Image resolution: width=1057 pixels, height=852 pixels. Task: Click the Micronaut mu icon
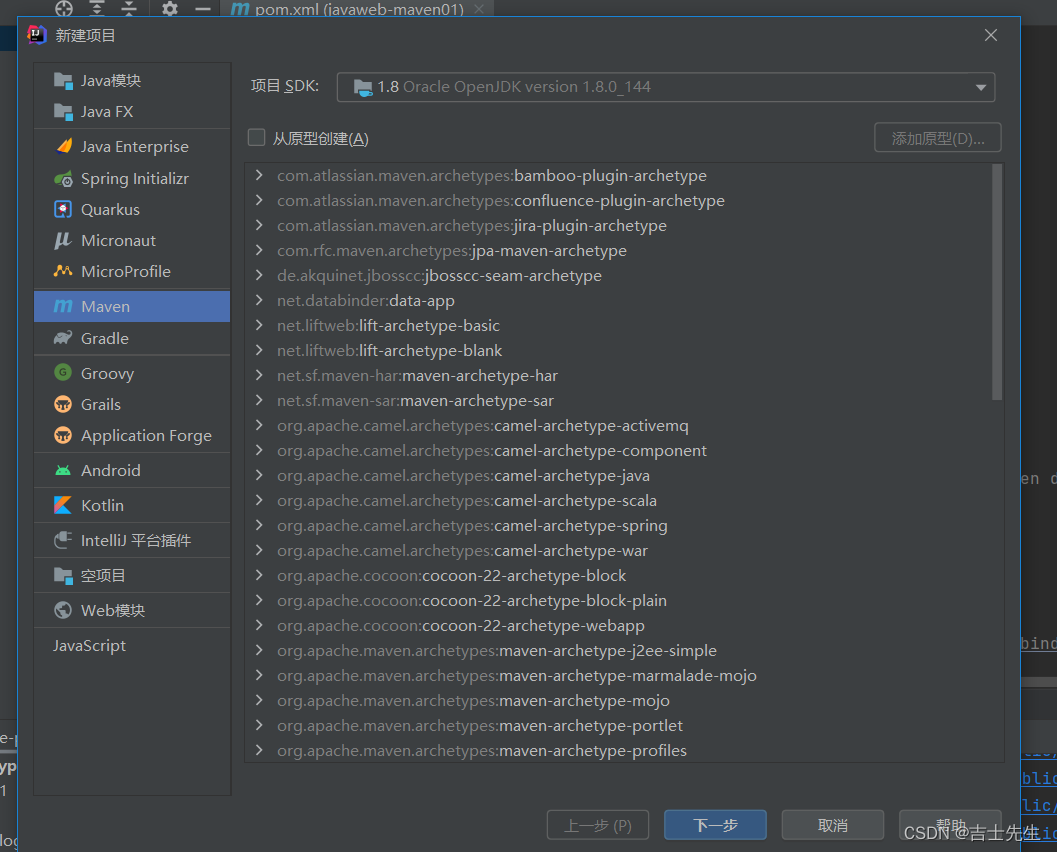tap(63, 241)
